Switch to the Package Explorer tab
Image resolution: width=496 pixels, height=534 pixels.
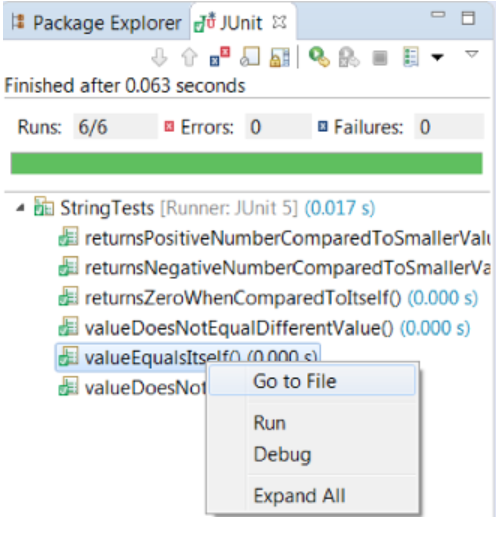96,23
